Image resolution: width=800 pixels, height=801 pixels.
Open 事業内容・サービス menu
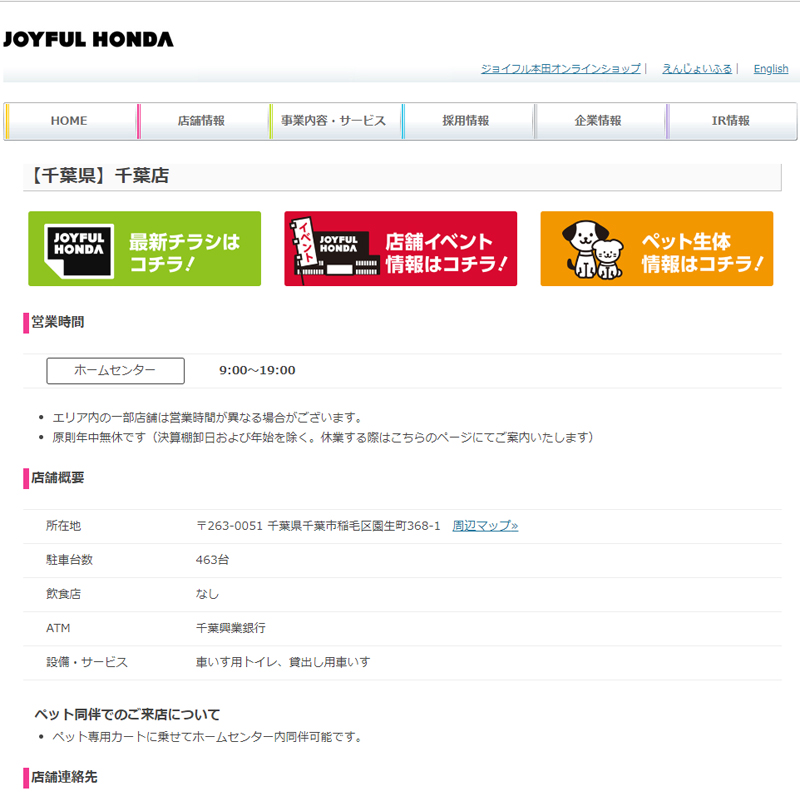(x=335, y=121)
